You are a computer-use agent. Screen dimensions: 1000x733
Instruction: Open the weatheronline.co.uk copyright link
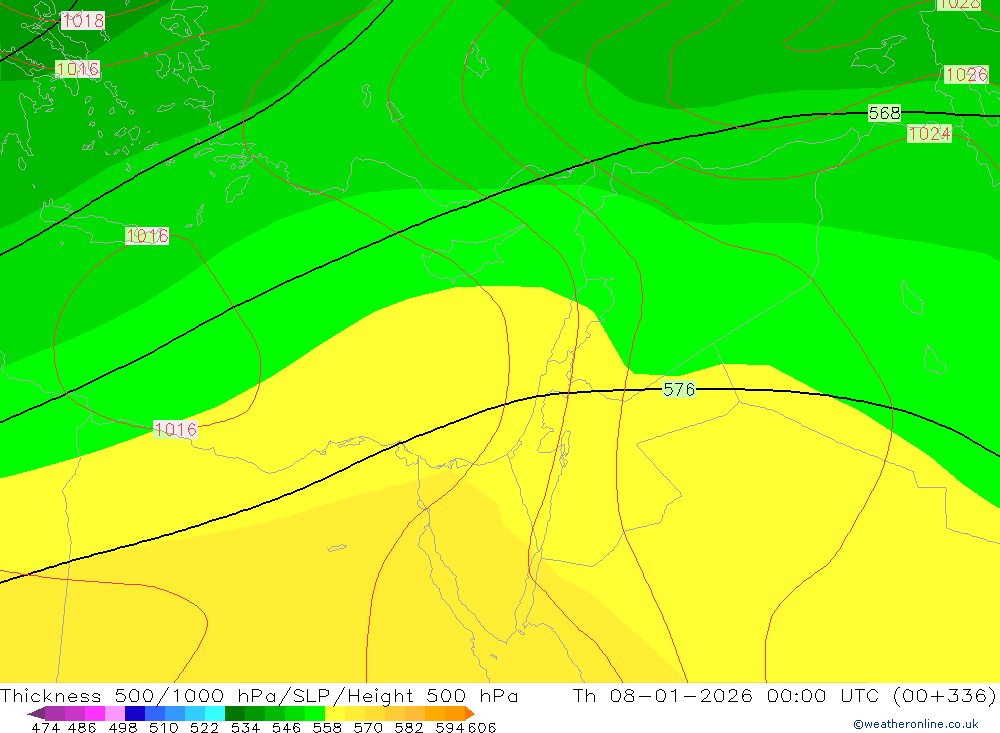[x=916, y=724]
